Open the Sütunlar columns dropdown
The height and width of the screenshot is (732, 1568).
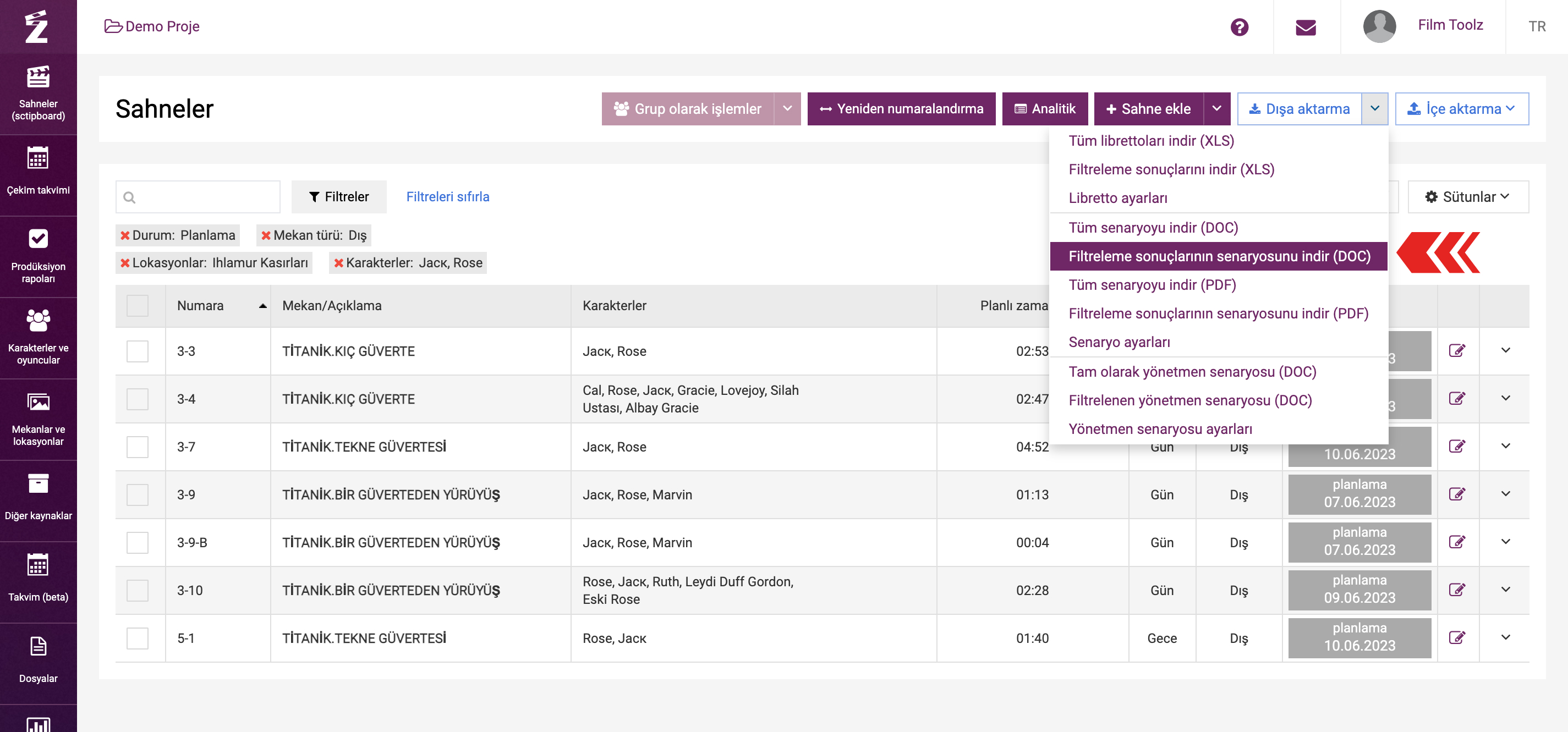[1467, 197]
